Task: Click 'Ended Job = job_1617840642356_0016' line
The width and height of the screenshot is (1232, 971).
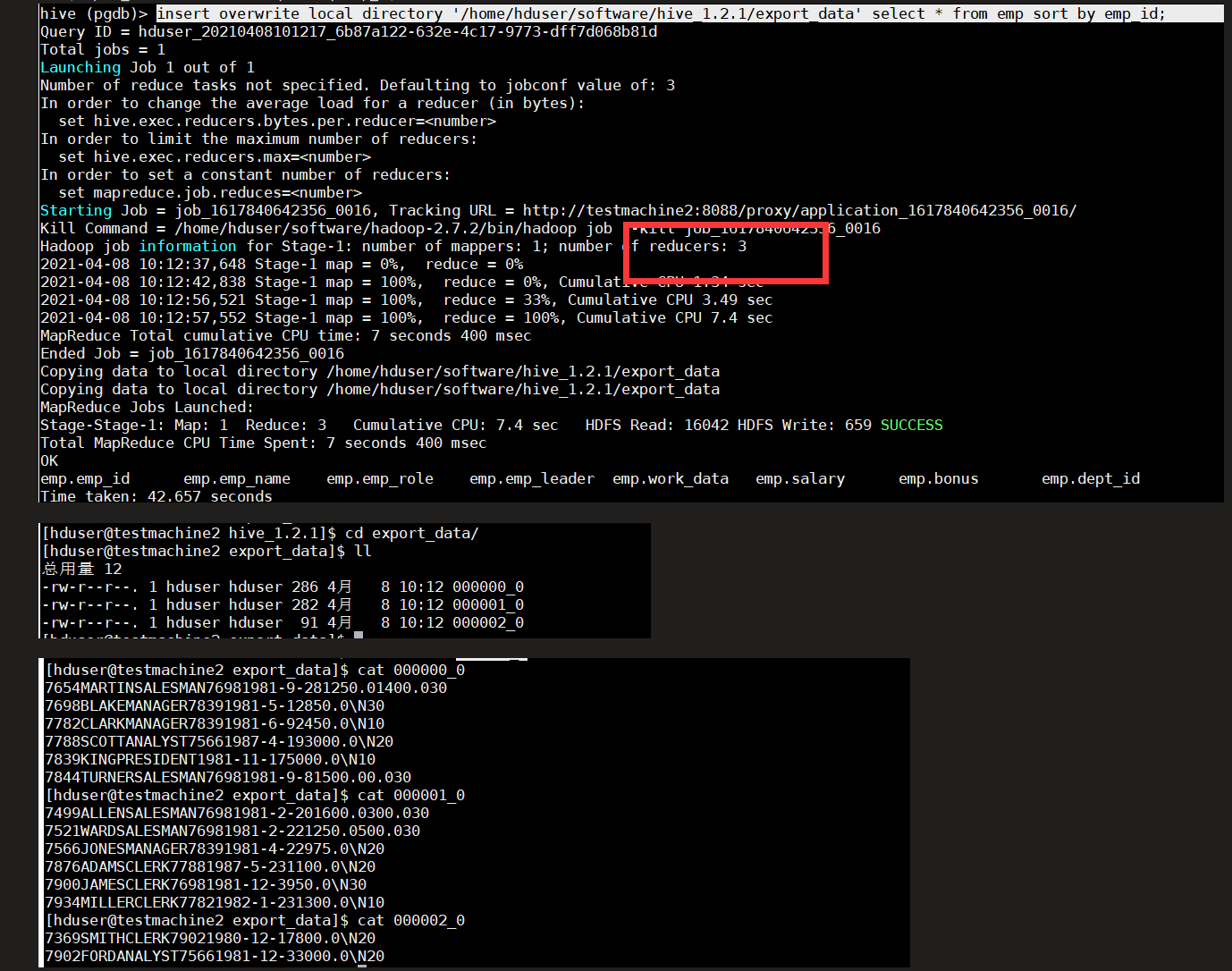Action: click(192, 353)
